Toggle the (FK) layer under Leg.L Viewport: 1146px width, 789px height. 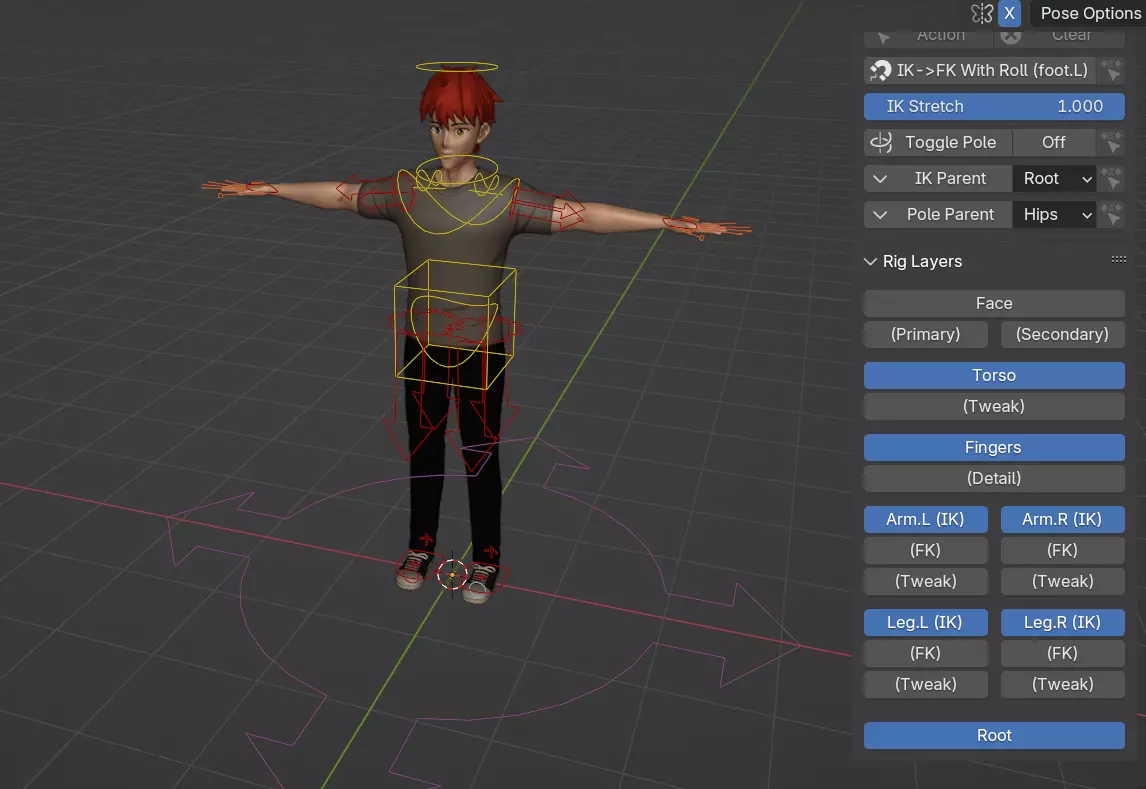(925, 653)
